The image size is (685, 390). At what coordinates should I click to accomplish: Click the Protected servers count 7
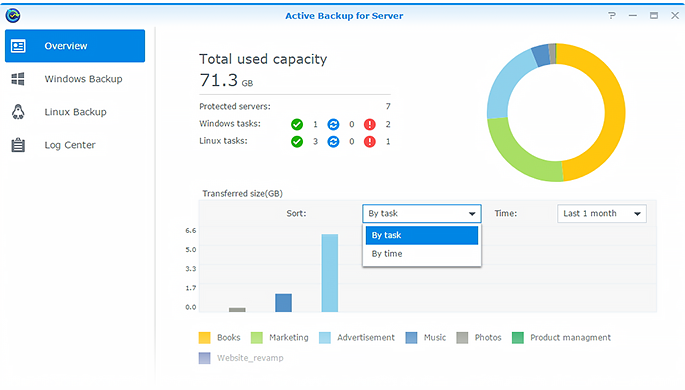[388, 107]
